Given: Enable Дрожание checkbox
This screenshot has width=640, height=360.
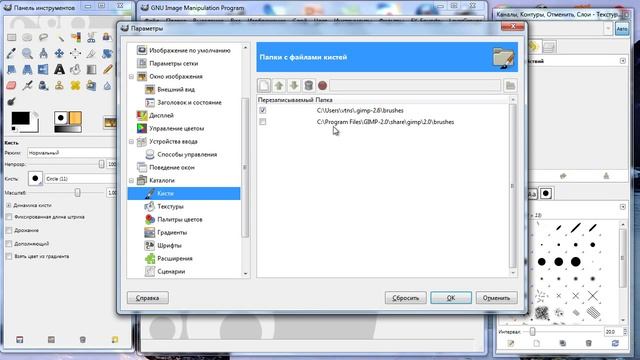Looking at the screenshot, I should click(x=9, y=230).
